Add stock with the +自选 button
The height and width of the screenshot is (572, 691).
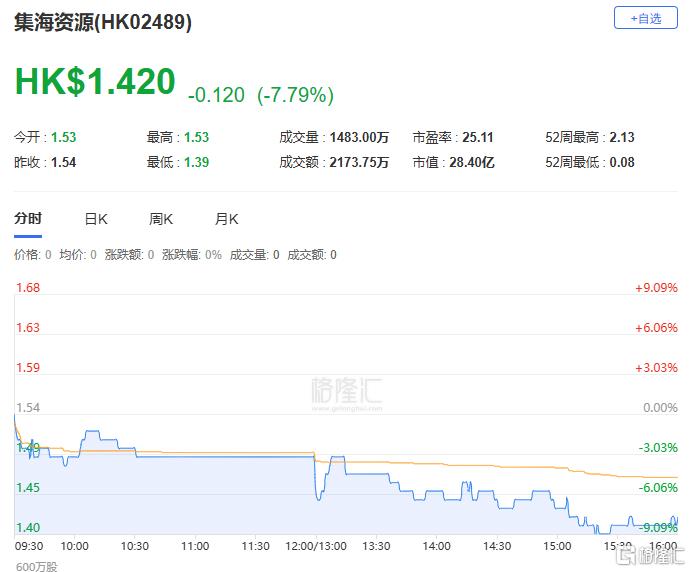[646, 18]
